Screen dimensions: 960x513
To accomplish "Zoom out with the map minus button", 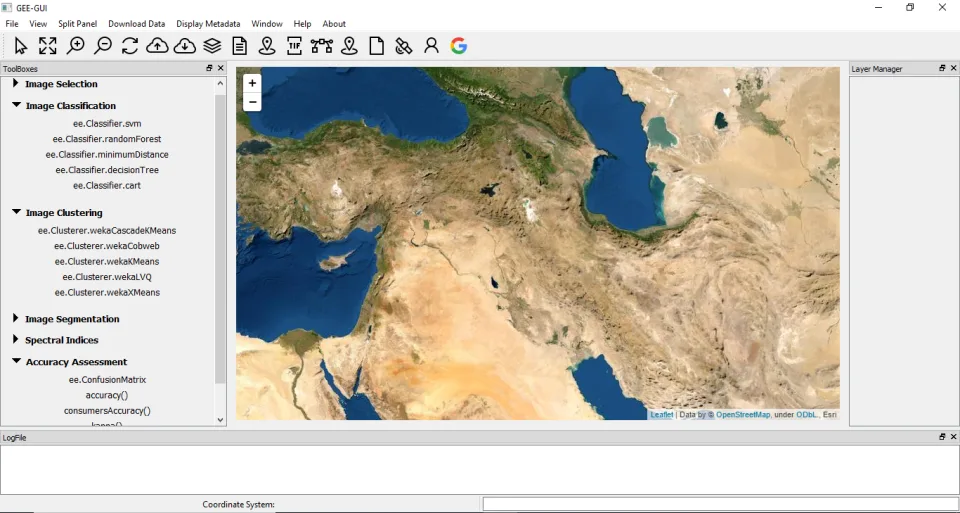I will click(x=252, y=102).
